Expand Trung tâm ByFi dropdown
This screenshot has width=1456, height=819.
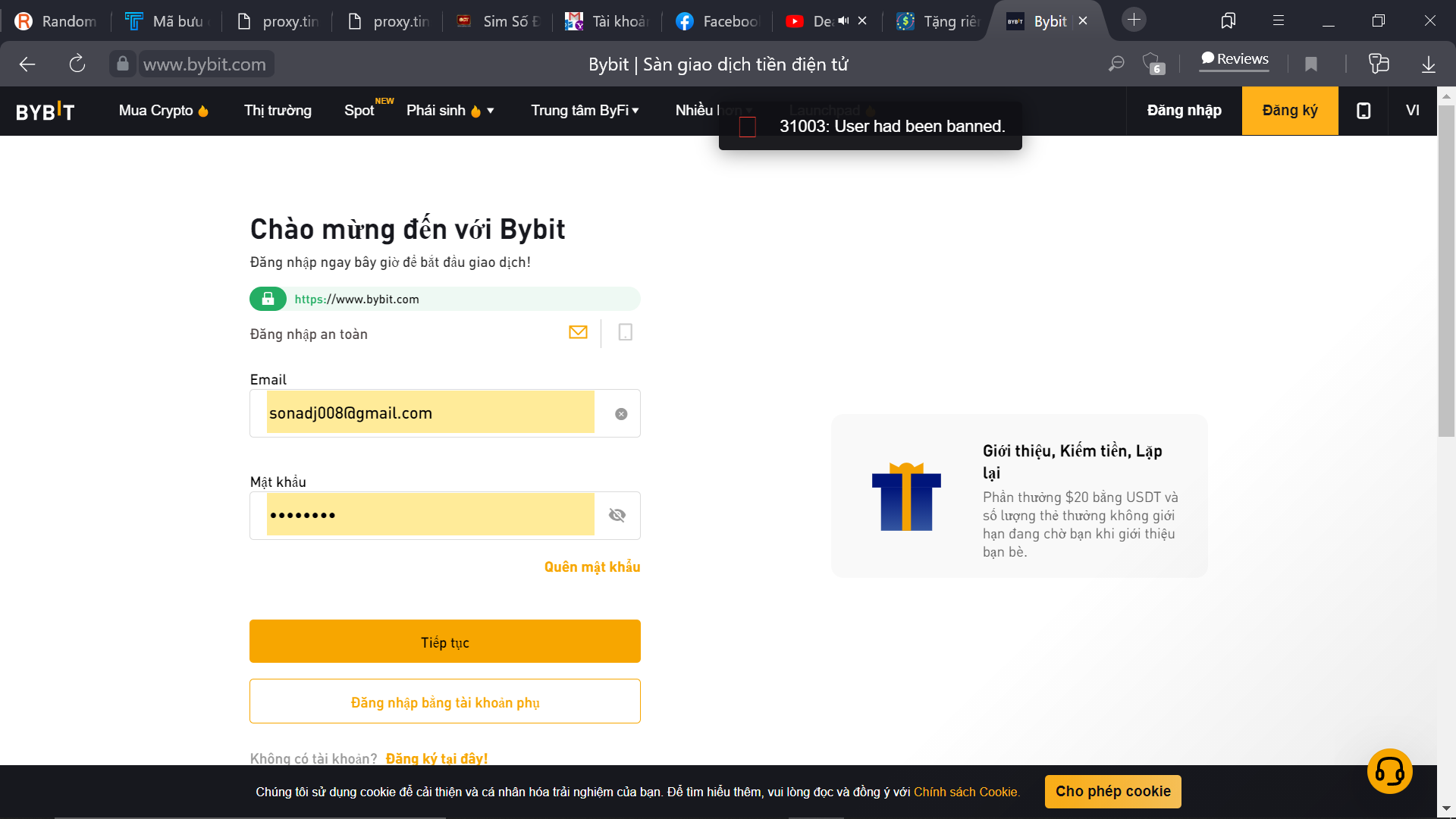[x=584, y=111]
